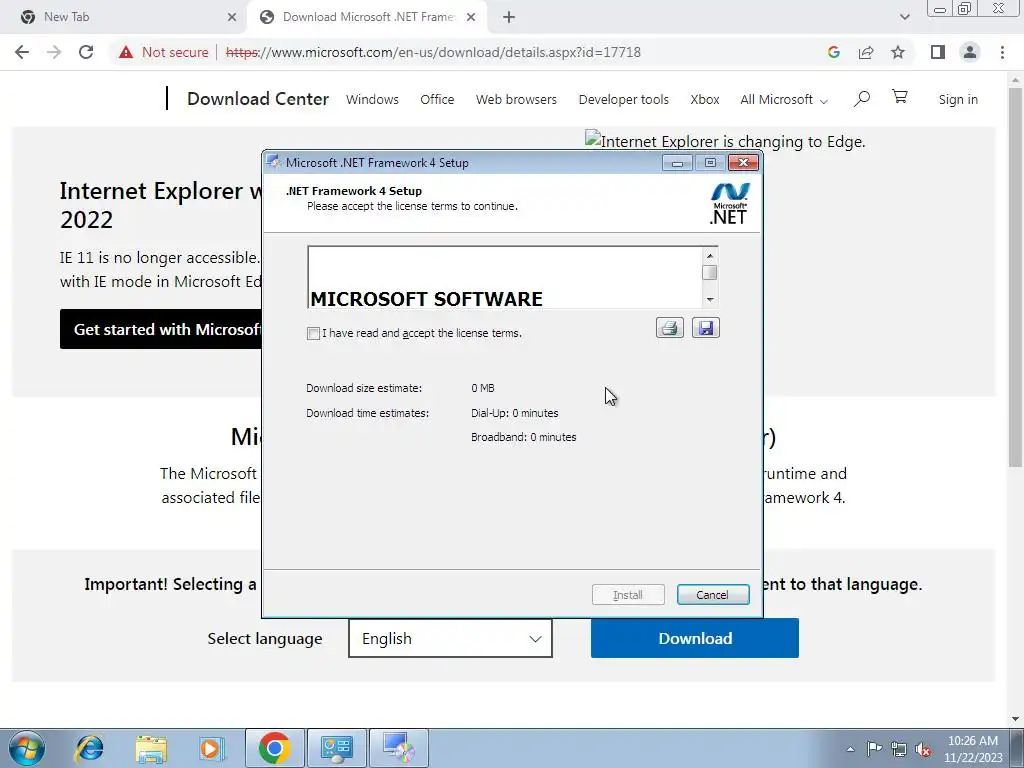Open Windows menu in Download Center
1024x768 pixels.
(x=372, y=99)
